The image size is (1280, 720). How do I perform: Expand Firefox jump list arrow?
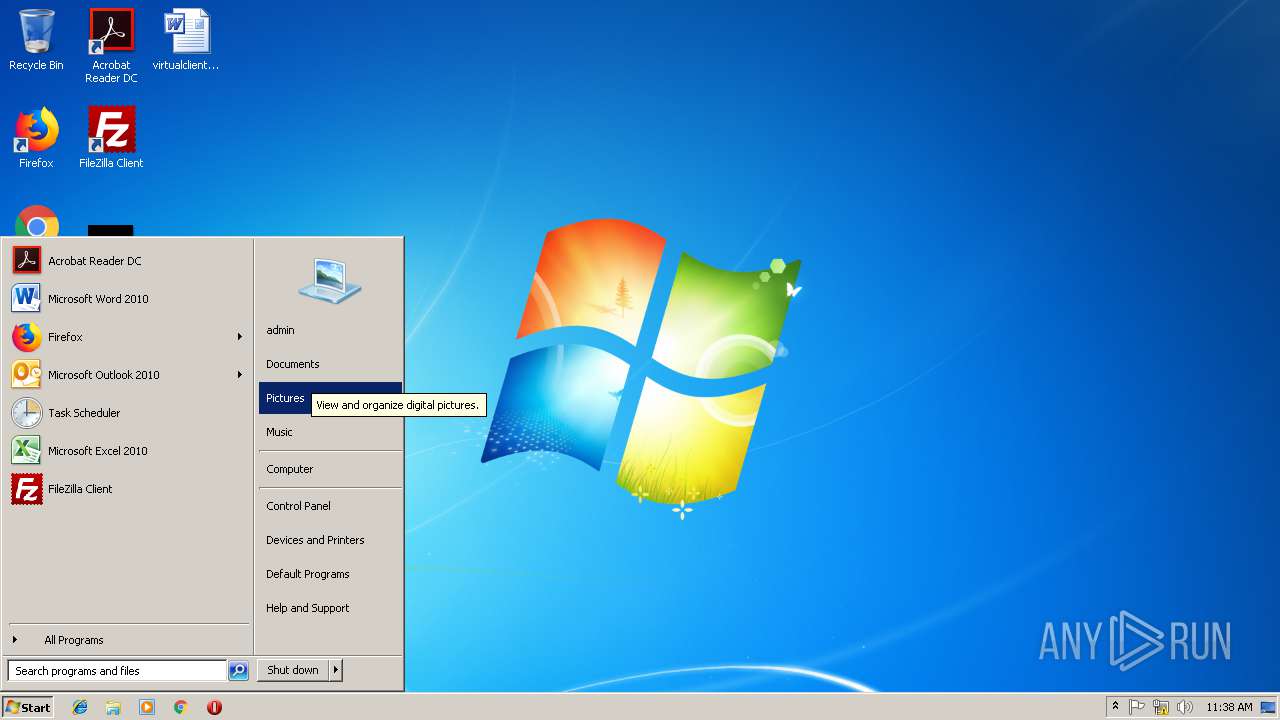[240, 337]
